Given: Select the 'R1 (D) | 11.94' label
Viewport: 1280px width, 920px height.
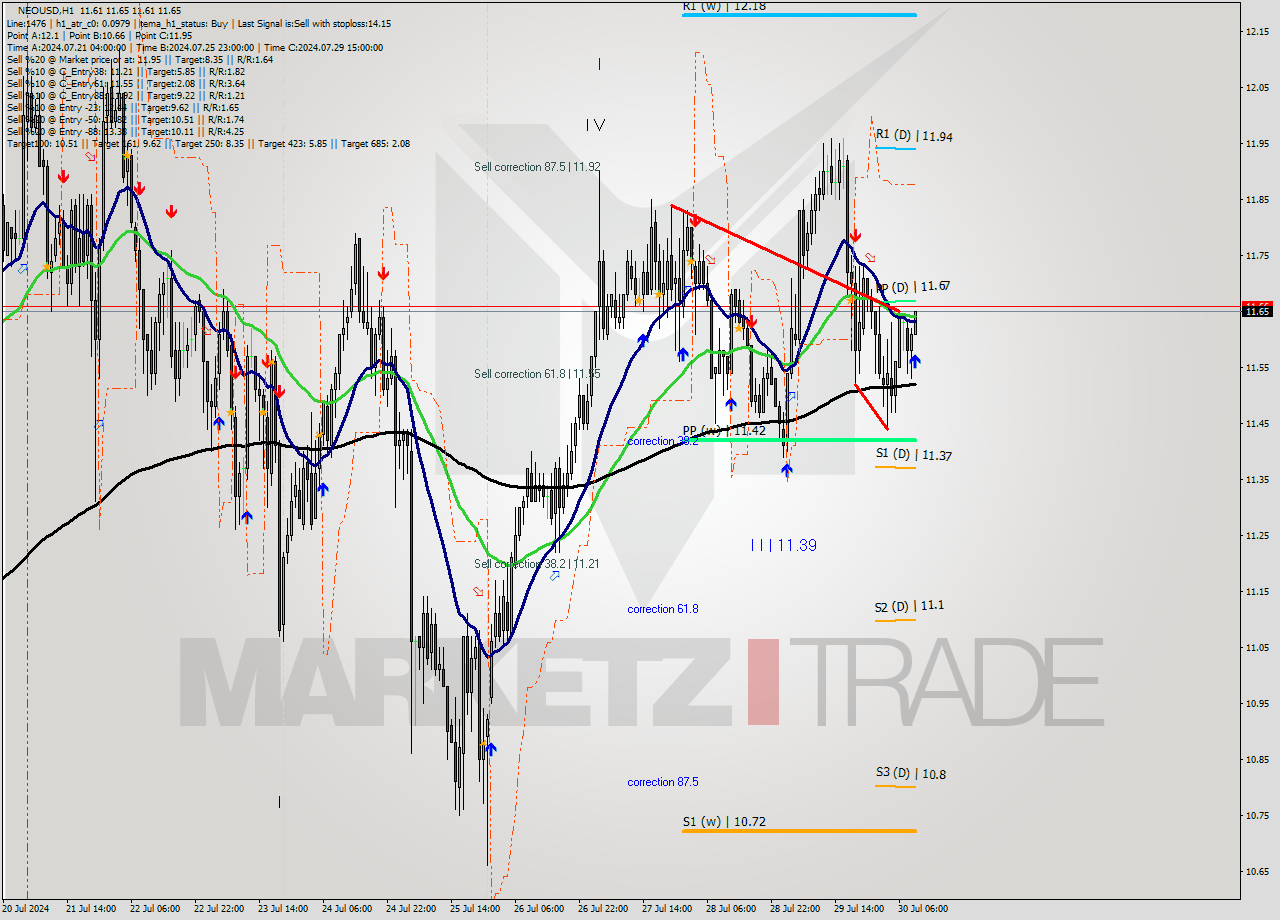Looking at the screenshot, I should [913, 136].
